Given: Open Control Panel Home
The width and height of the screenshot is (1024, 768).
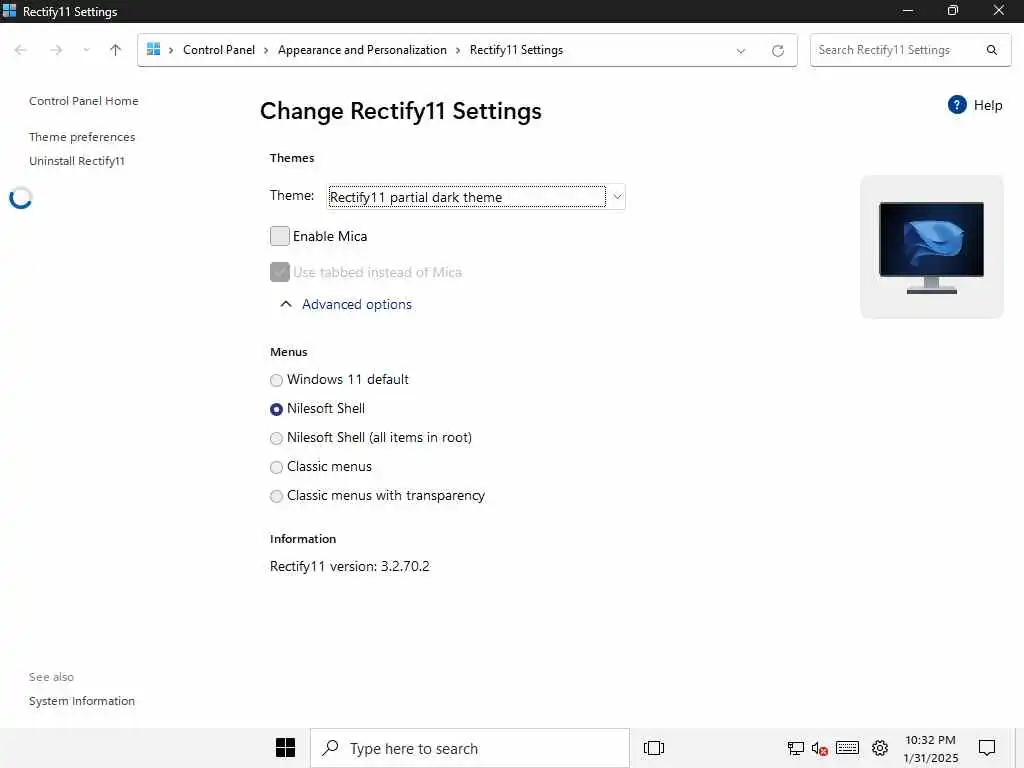Looking at the screenshot, I should (84, 101).
